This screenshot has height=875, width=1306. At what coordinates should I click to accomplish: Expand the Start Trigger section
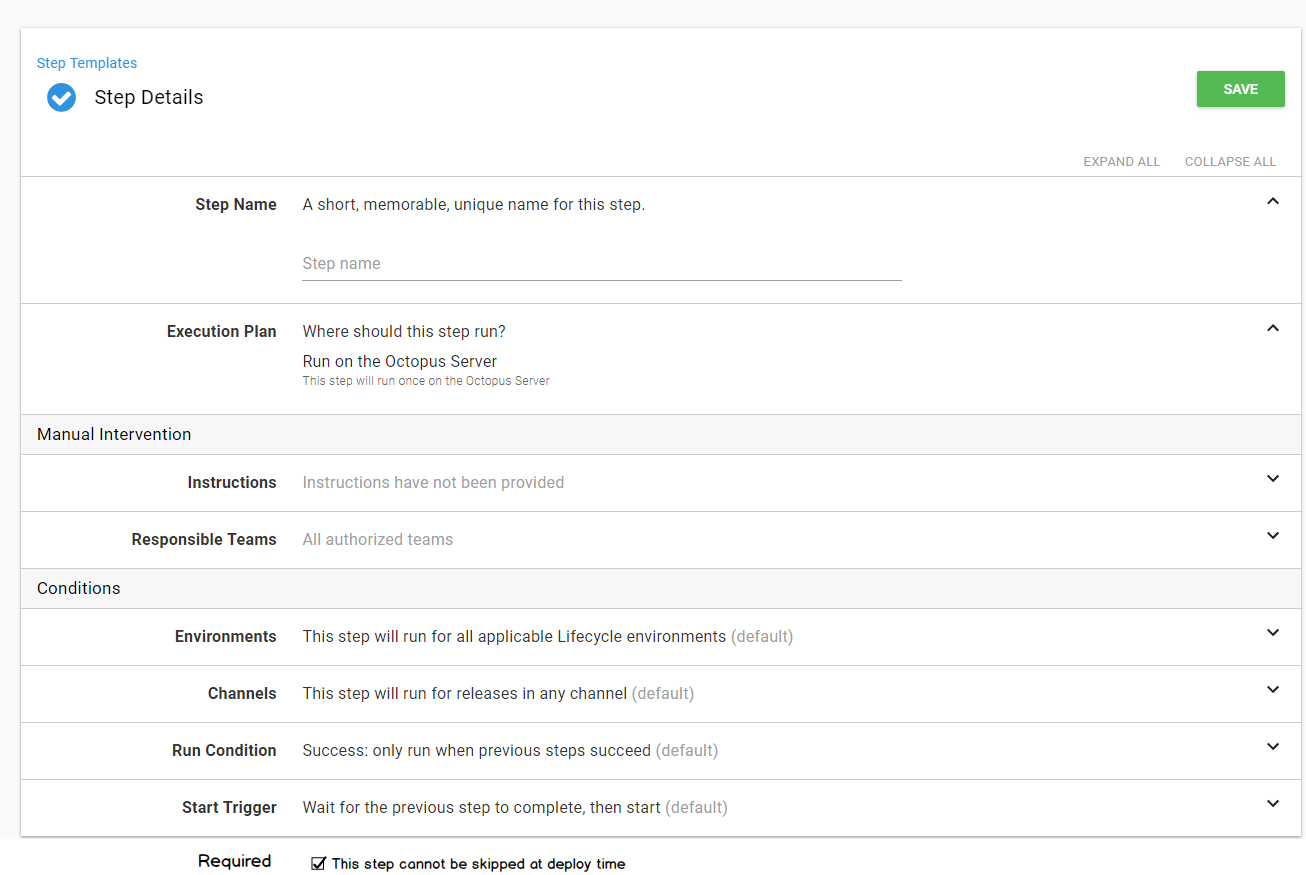click(1272, 803)
